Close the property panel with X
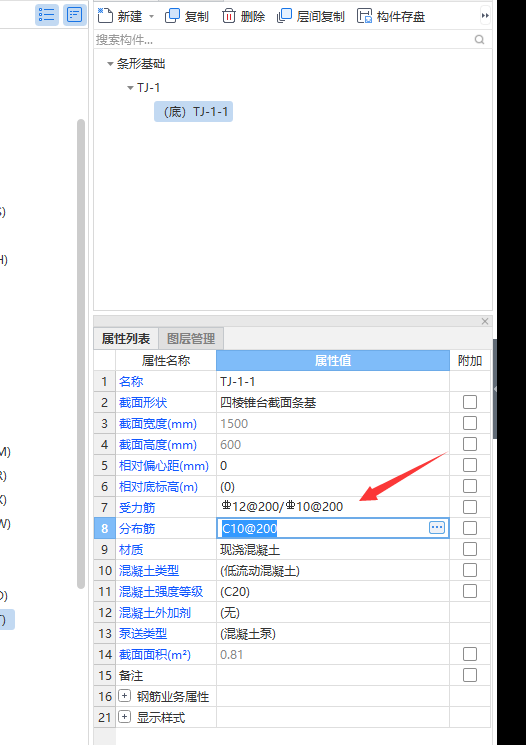This screenshot has width=526, height=745. coord(485,321)
